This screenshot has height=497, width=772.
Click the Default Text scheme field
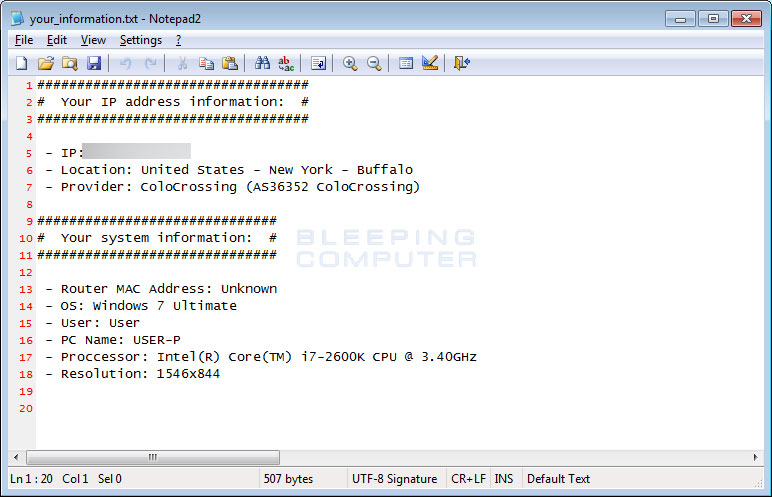pyautogui.click(x=558, y=479)
